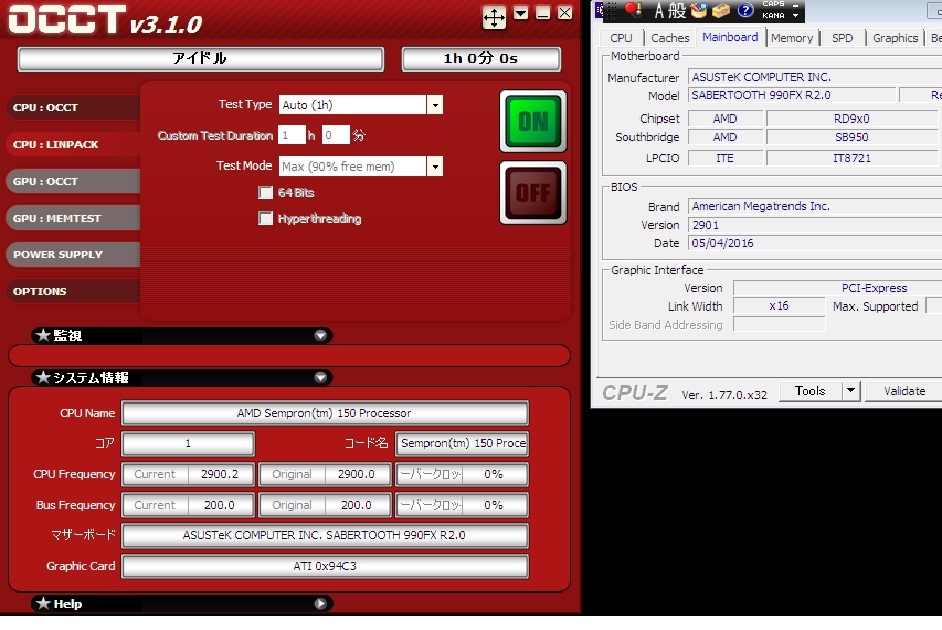Image resolution: width=942 pixels, height=630 pixels.
Task: Click custom test duration minutes field
Action: (335, 135)
